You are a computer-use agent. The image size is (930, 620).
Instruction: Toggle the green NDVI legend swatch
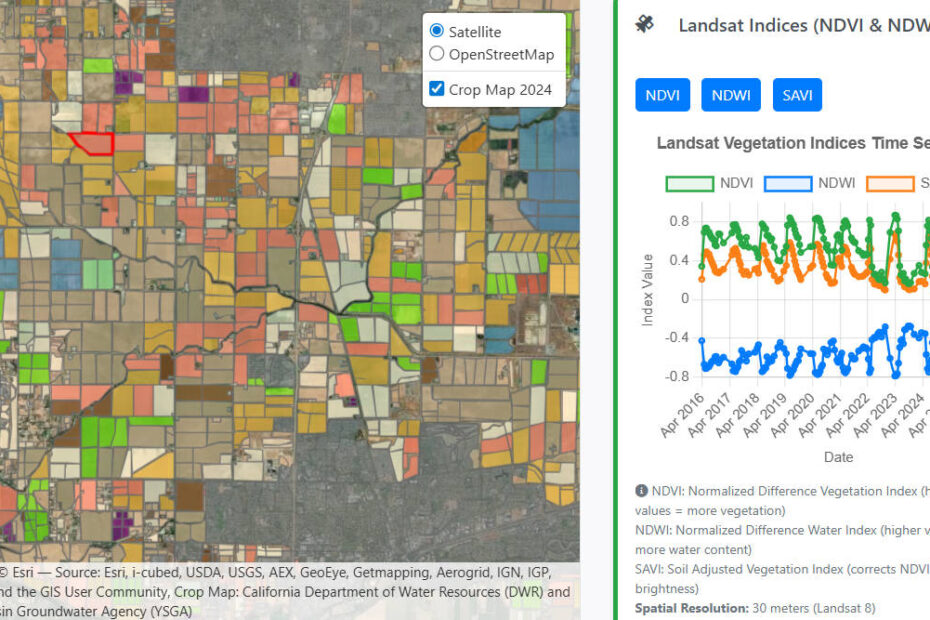pyautogui.click(x=691, y=183)
